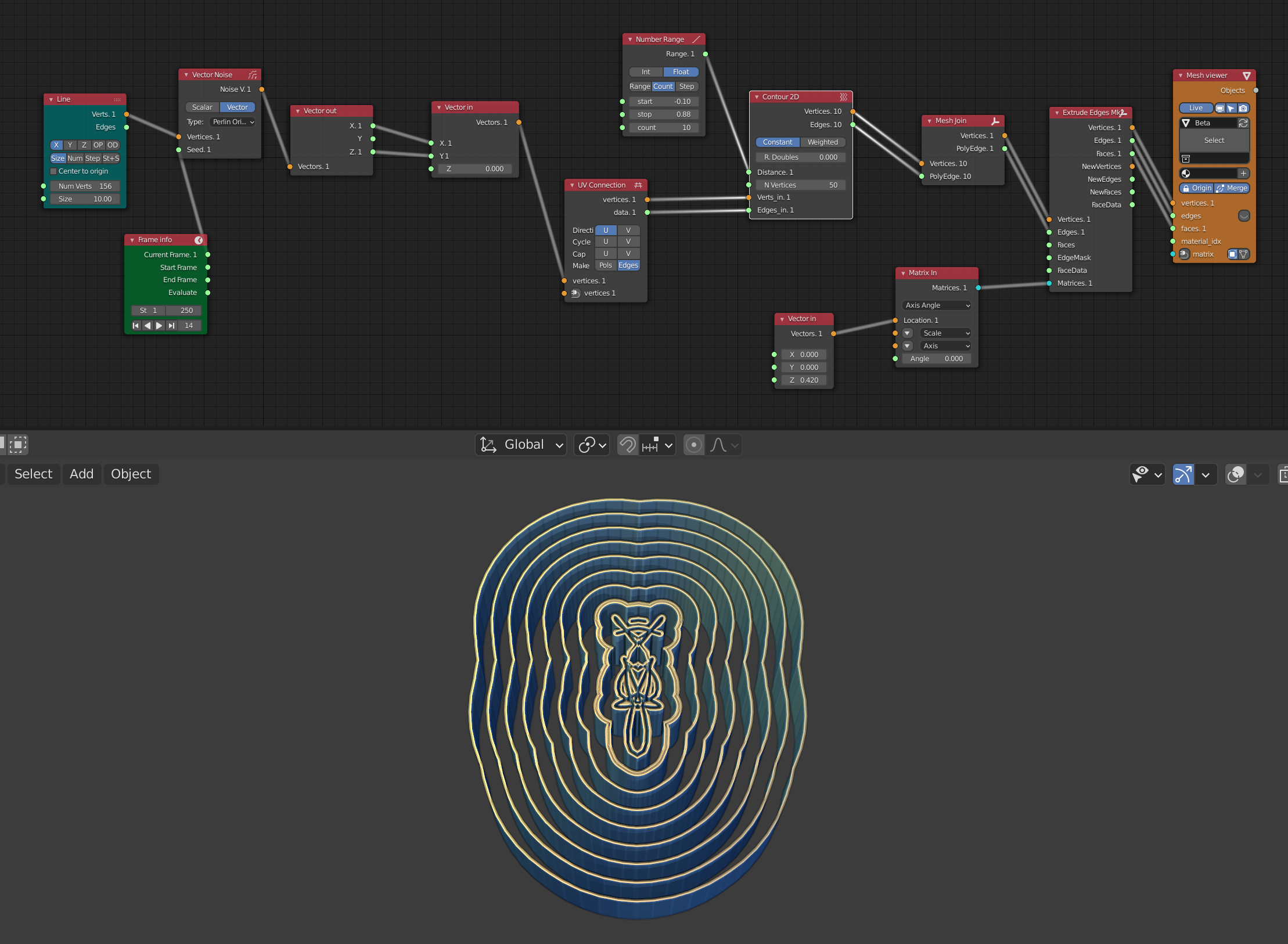Click jump-to-end icon in Frame info node
The width and height of the screenshot is (1288, 944).
click(x=172, y=326)
